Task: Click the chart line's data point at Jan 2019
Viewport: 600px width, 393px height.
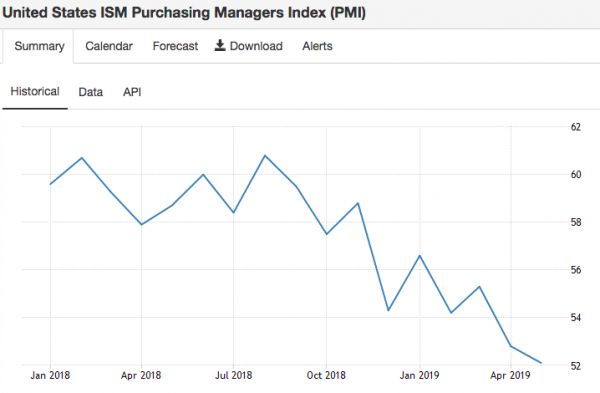Action: point(420,256)
